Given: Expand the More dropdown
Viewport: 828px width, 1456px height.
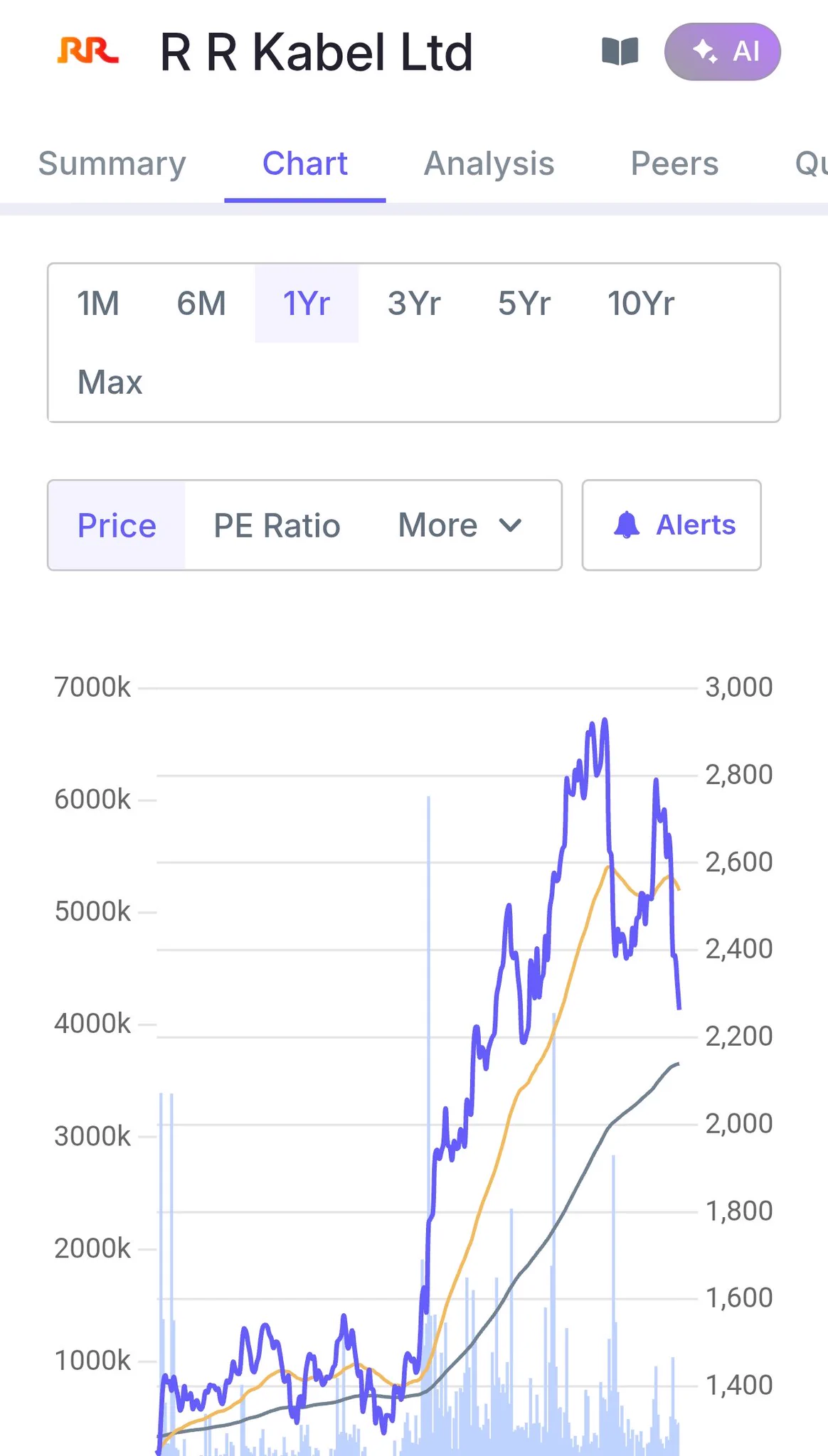Looking at the screenshot, I should pos(460,525).
